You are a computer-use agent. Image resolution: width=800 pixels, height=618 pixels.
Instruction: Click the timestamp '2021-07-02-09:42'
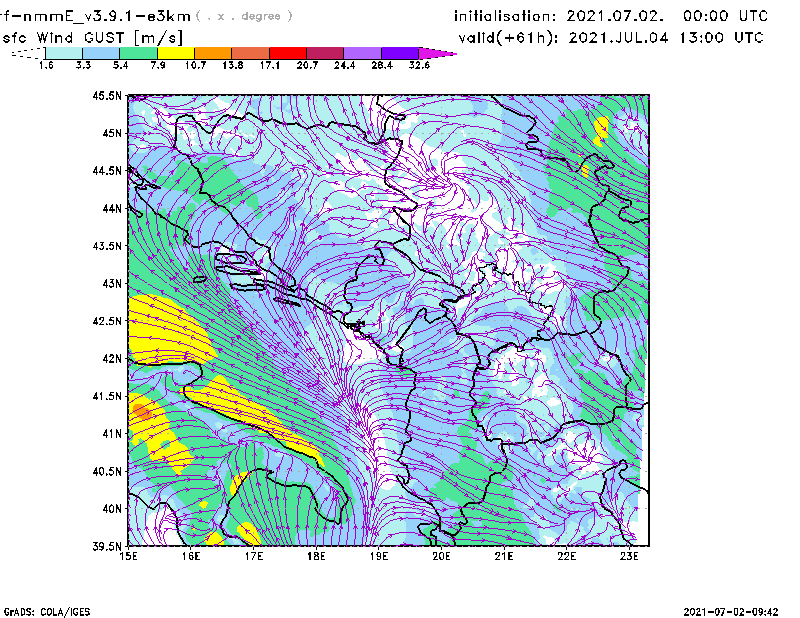pyautogui.click(x=731, y=612)
